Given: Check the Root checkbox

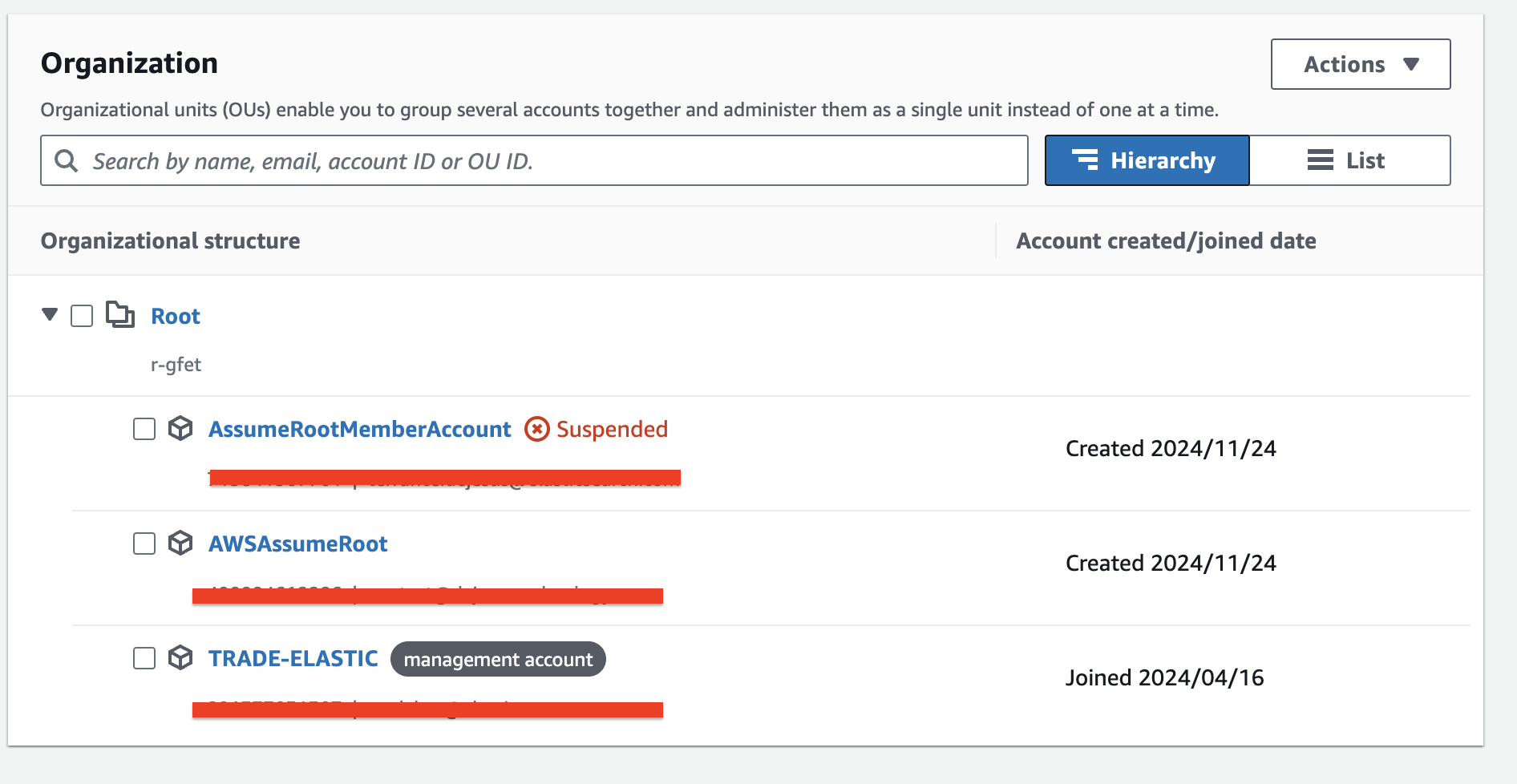Looking at the screenshot, I should click(x=82, y=316).
